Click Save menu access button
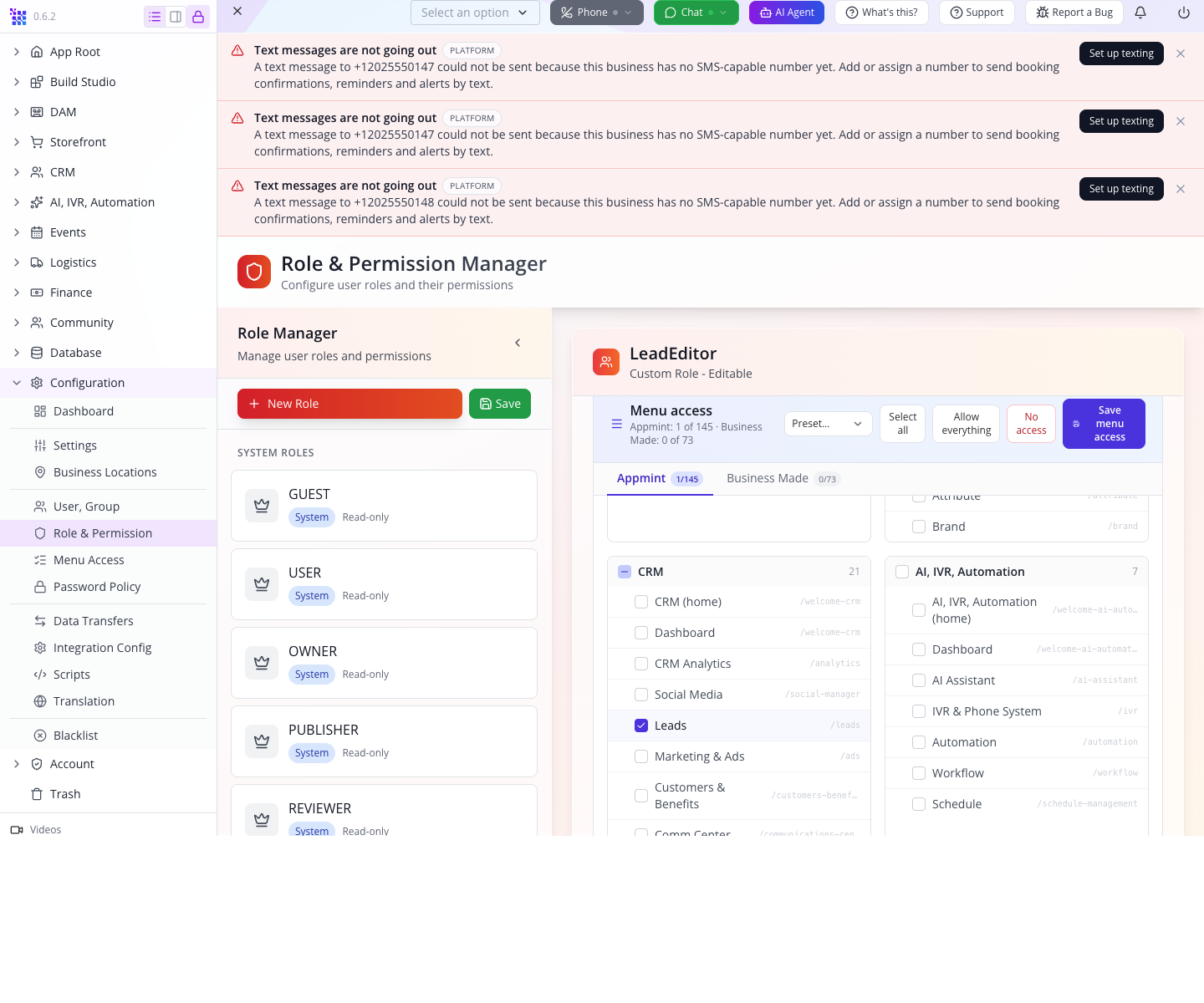The image size is (1204, 1003). click(1104, 424)
